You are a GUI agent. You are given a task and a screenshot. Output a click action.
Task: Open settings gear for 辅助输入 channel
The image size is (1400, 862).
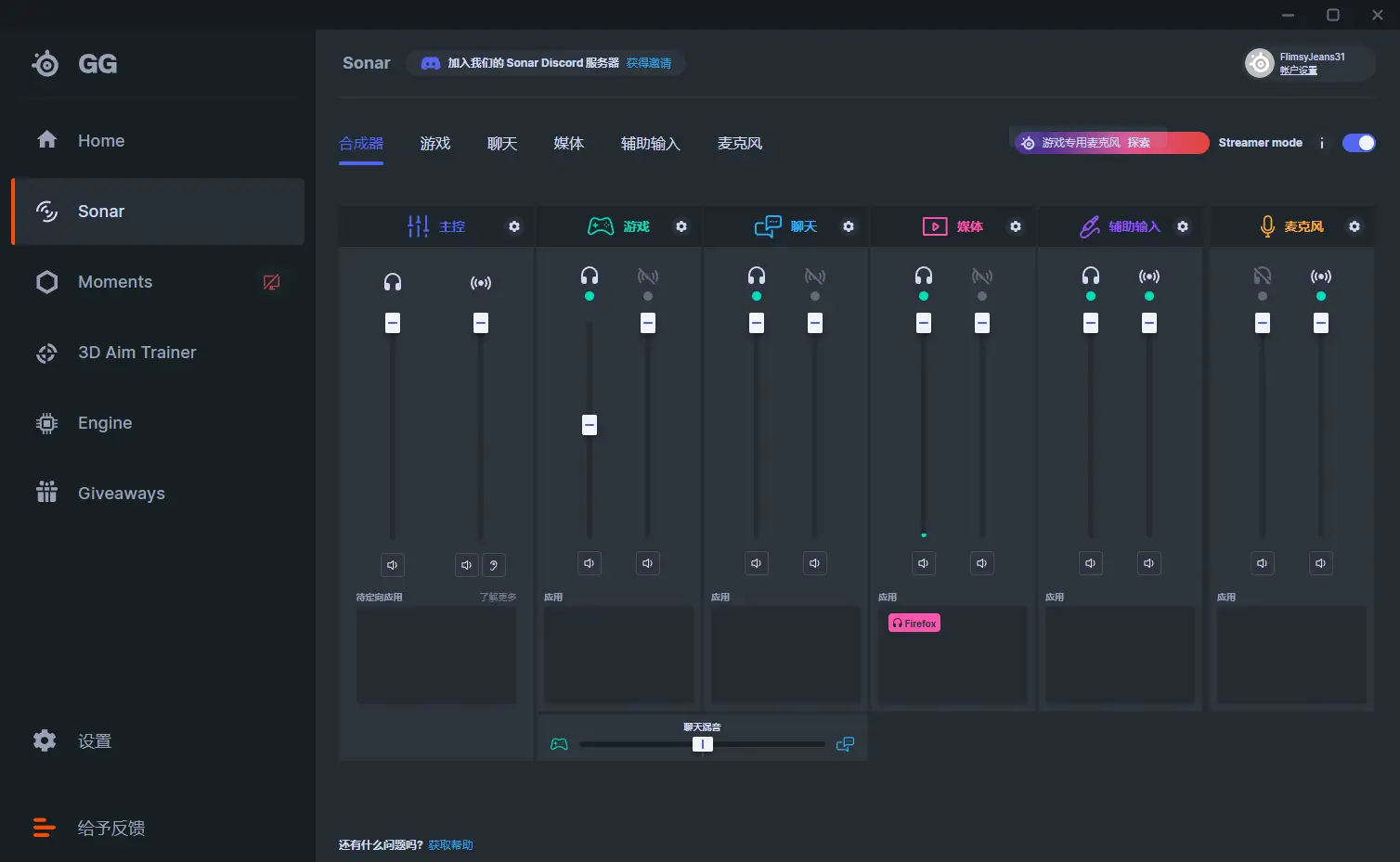point(1183,226)
